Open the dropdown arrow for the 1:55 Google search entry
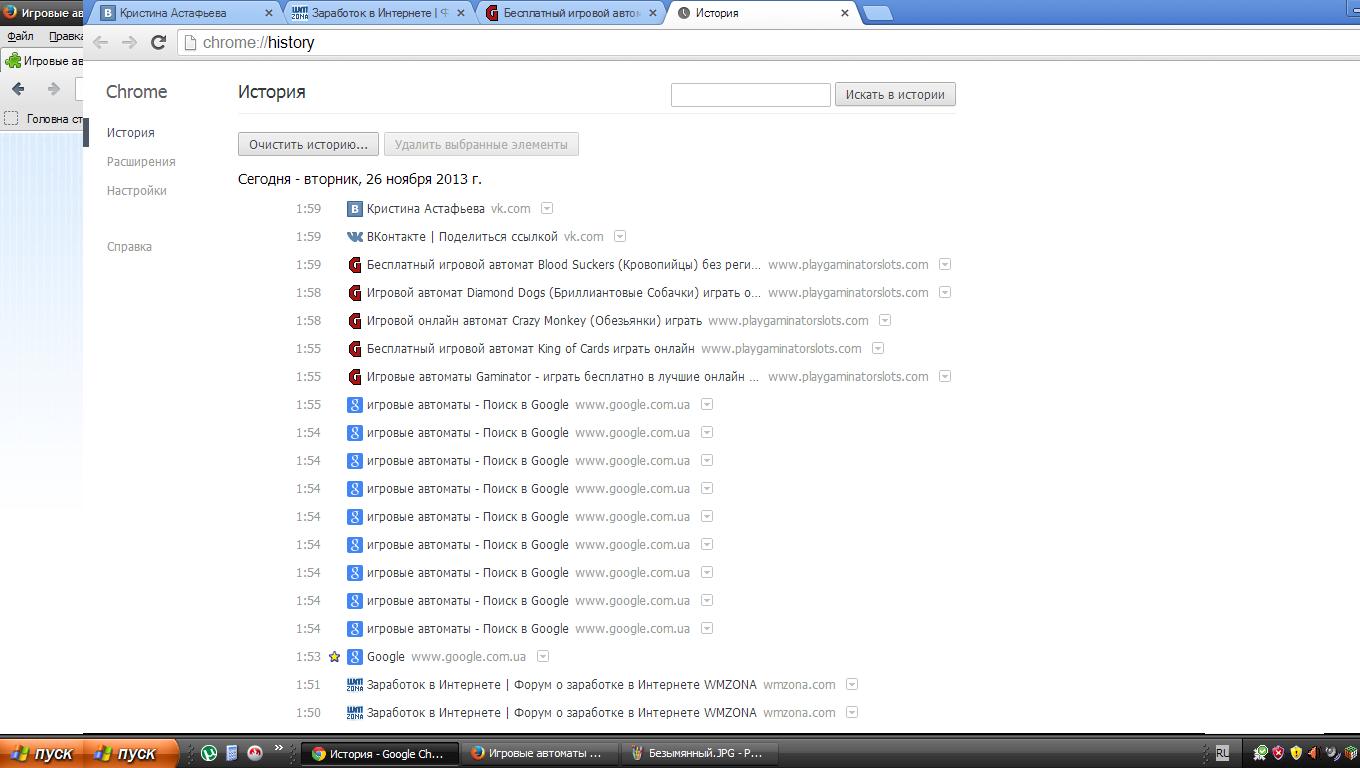The height and width of the screenshot is (768, 1360). (x=707, y=404)
